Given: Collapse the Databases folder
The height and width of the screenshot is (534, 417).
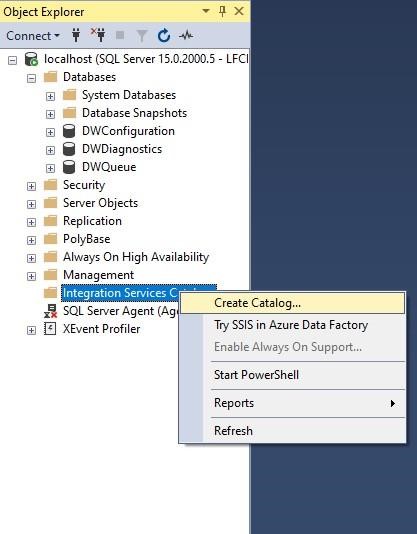Looking at the screenshot, I should (x=31, y=79).
